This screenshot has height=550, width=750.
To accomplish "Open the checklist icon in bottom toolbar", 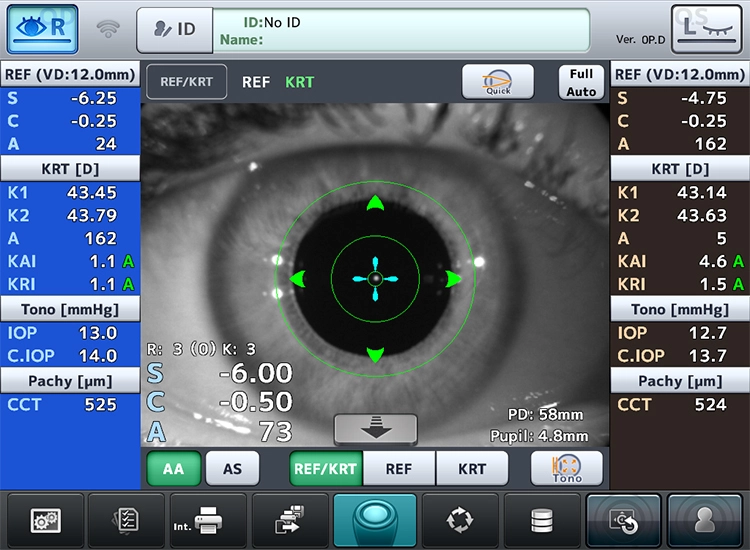I will (x=126, y=520).
